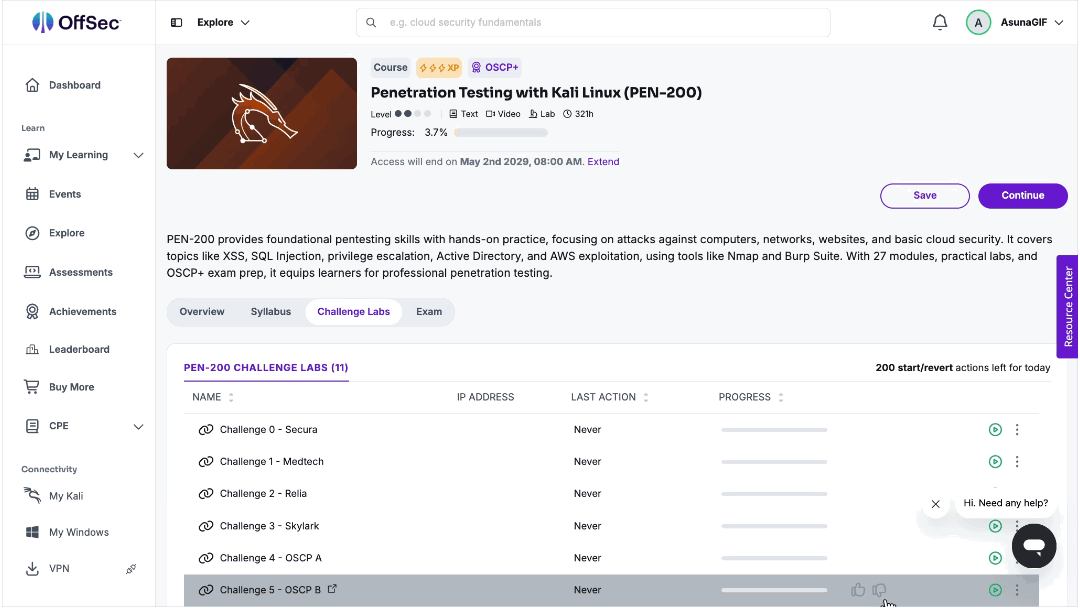Click the VPN download icon in sidebar
Viewport: 1080px width, 608px height.
(x=32, y=569)
